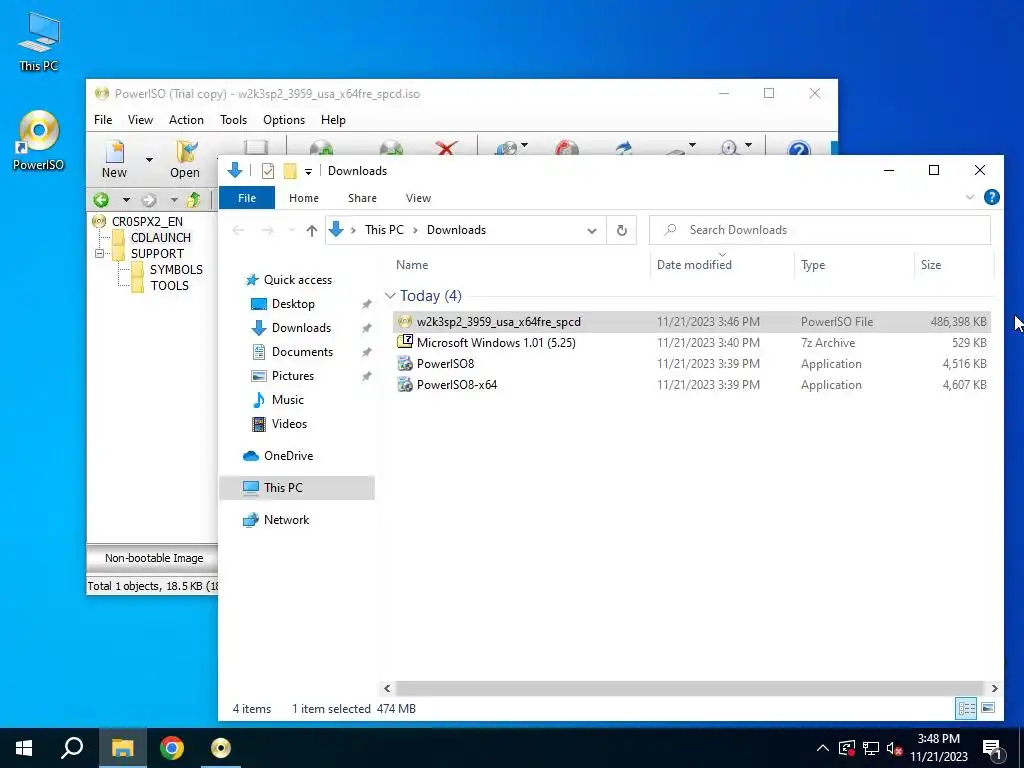Click Non-bootable Image button in PowerISO

click(154, 558)
